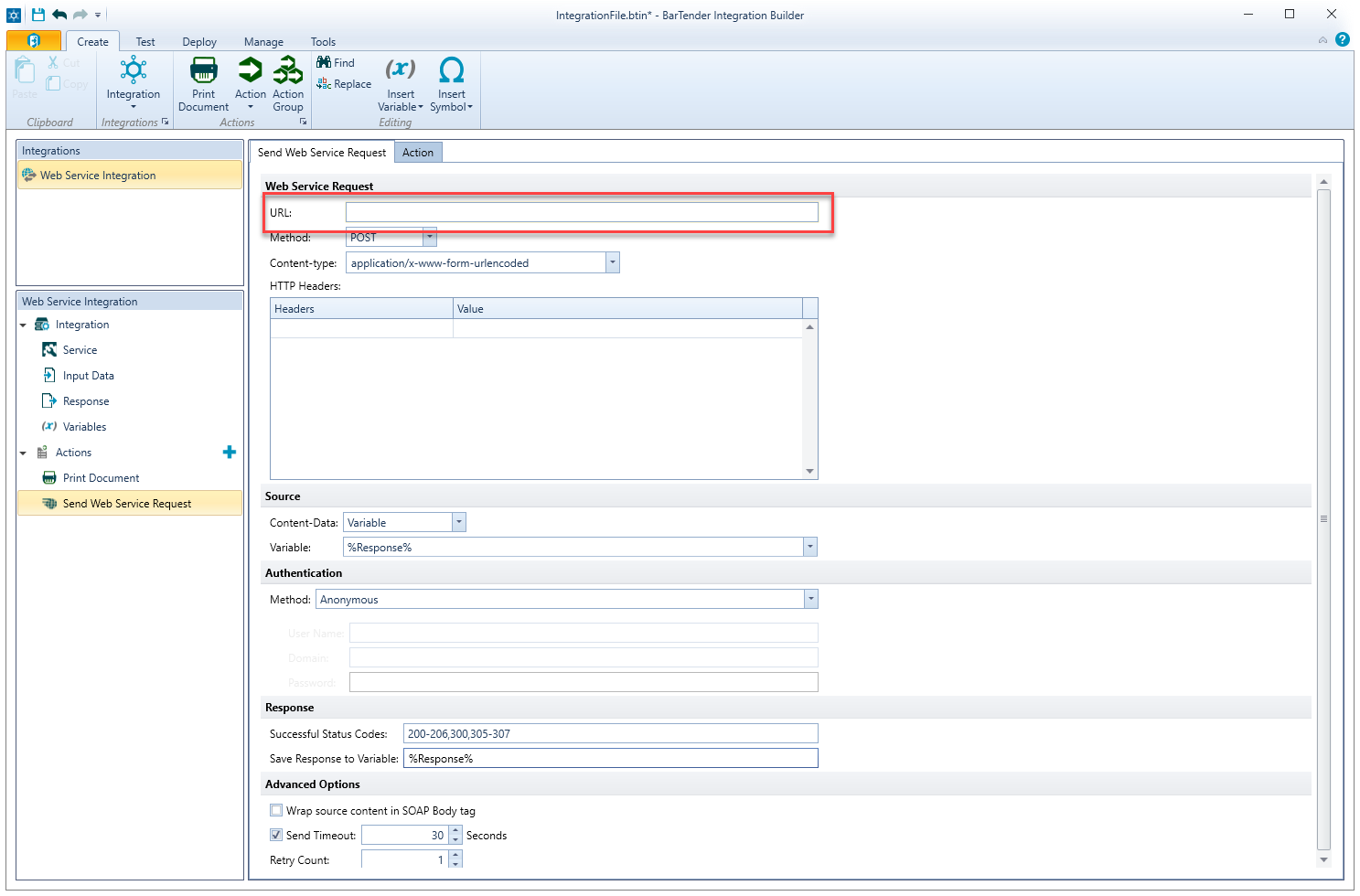Click the Headers column header
The height and width of the screenshot is (896, 1360).
pos(361,309)
